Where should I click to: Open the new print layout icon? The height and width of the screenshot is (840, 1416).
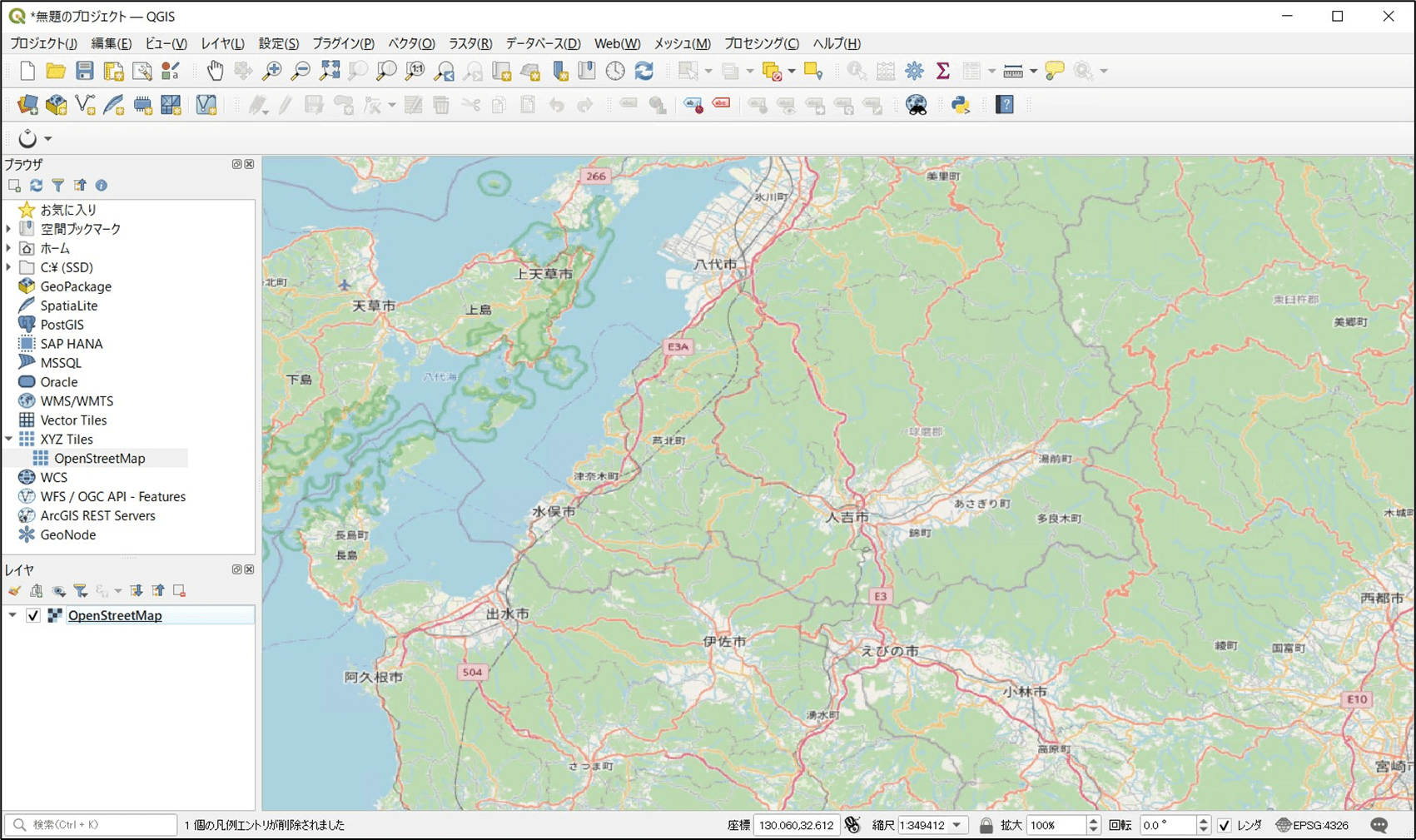(113, 71)
